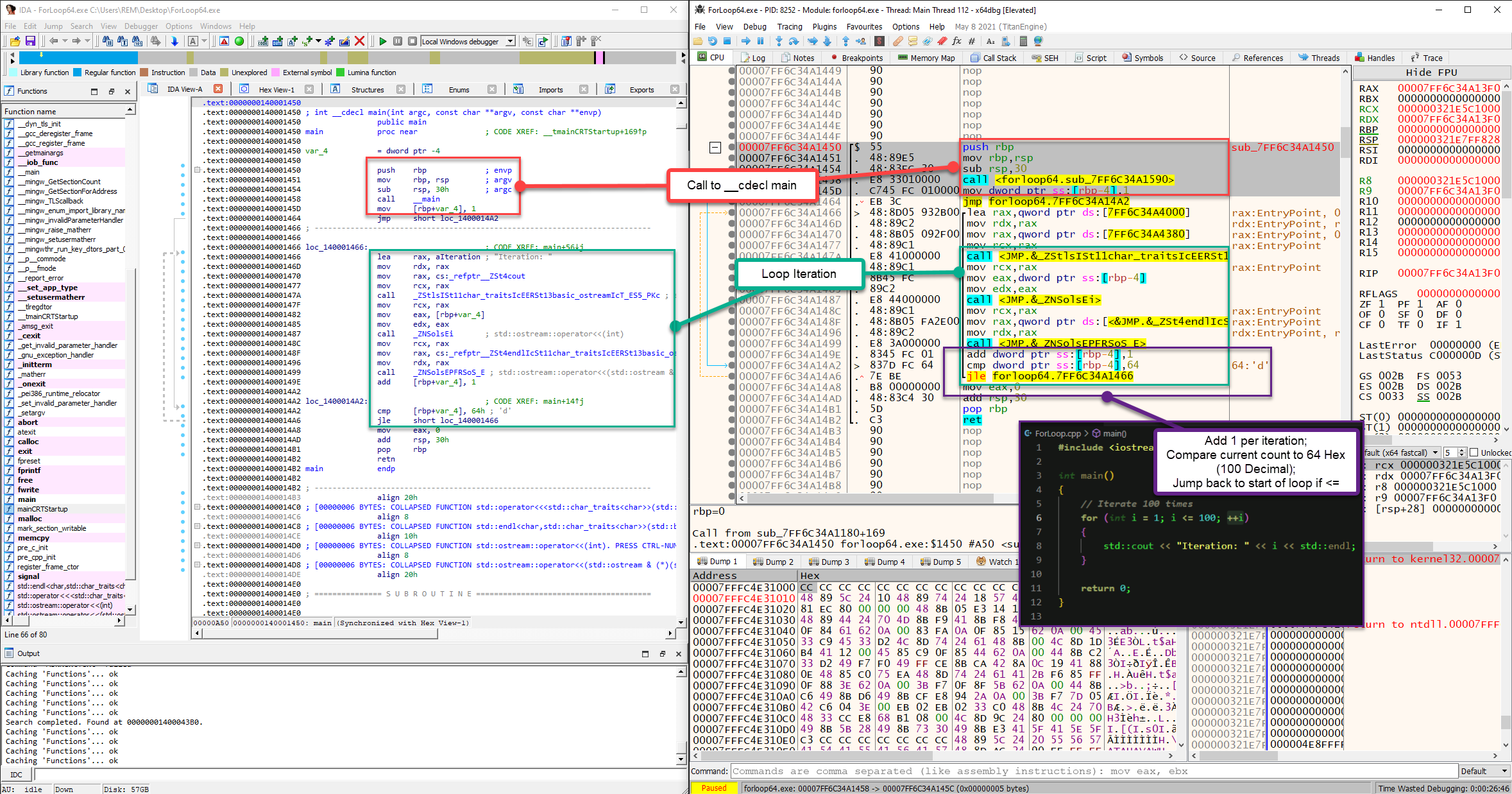
Task: Click IDA's blue down-arrow jump icon
Action: pyautogui.click(x=174, y=41)
